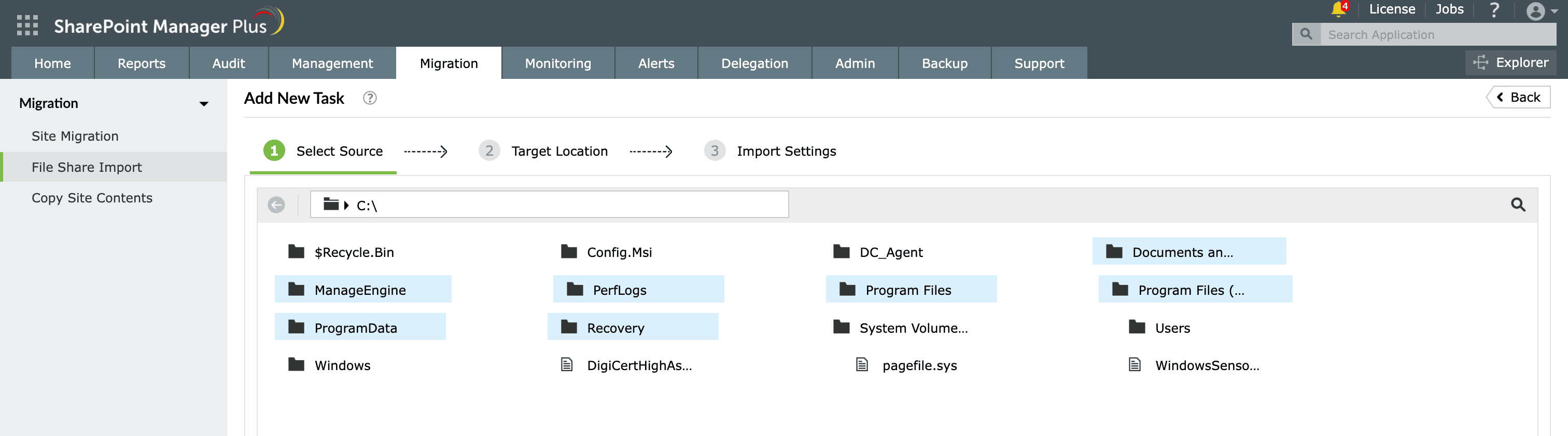1568x436 pixels.
Task: Select the Windows folder
Action: point(329,365)
